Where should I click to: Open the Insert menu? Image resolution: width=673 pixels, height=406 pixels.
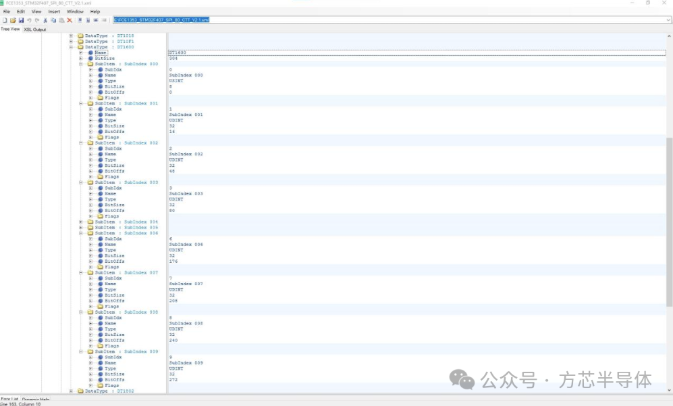pos(54,12)
